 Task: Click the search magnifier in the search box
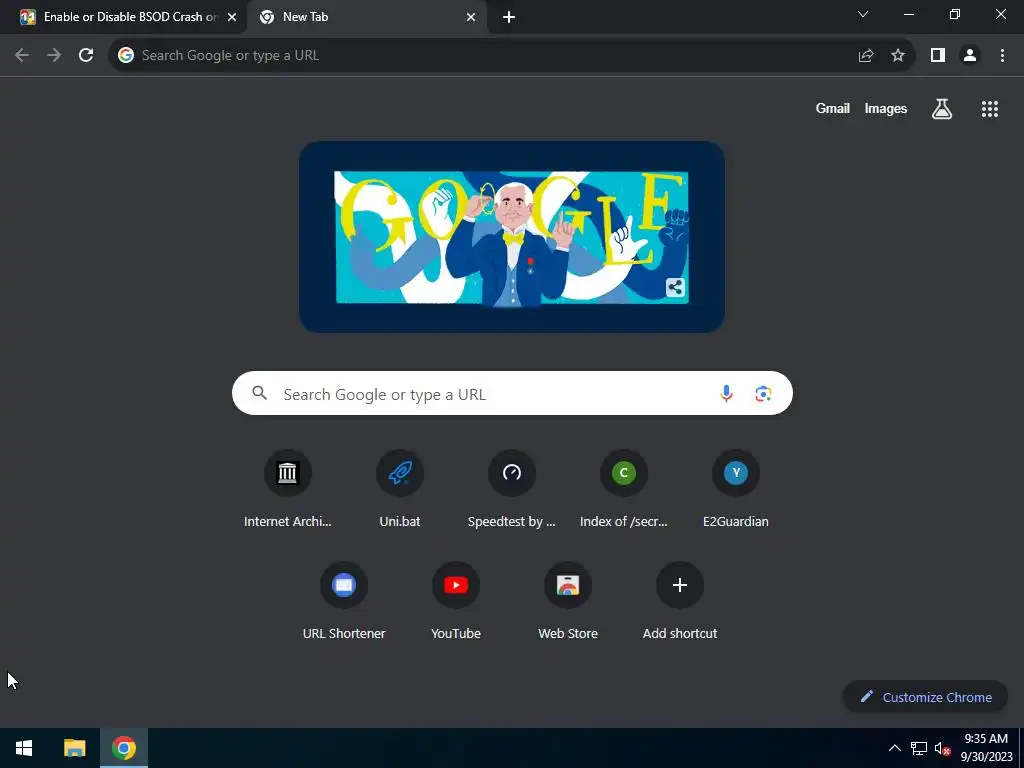(260, 393)
